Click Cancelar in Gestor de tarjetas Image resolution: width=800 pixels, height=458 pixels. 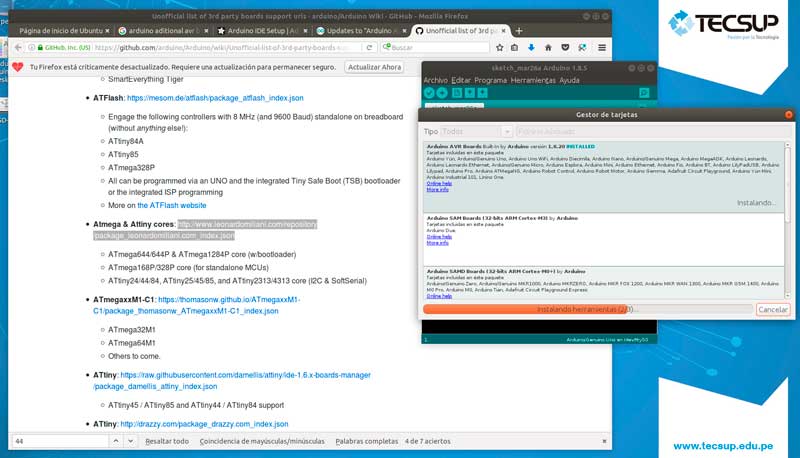(772, 310)
